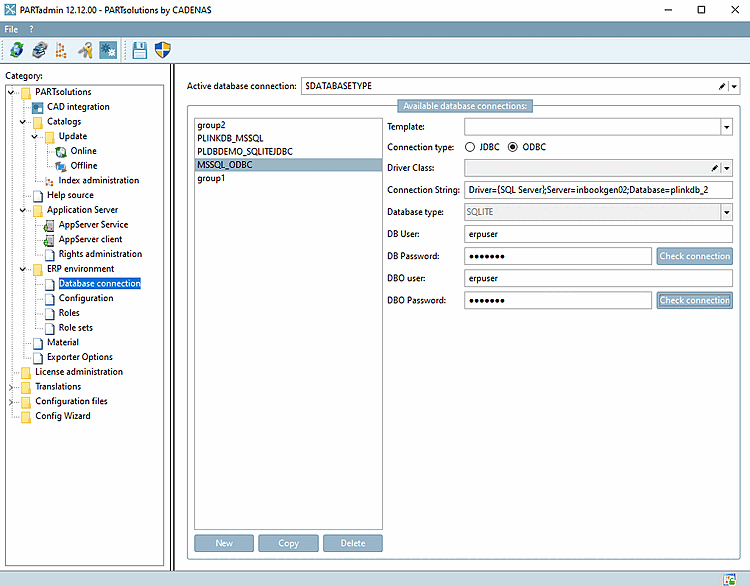
Task: Select Configuration under ERP environment
Action: 86,299
